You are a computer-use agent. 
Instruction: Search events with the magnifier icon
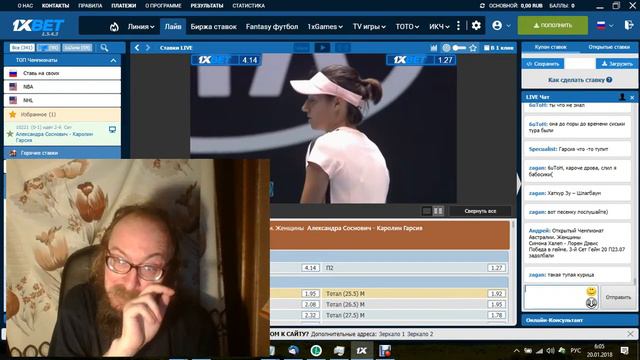[x=104, y=48]
